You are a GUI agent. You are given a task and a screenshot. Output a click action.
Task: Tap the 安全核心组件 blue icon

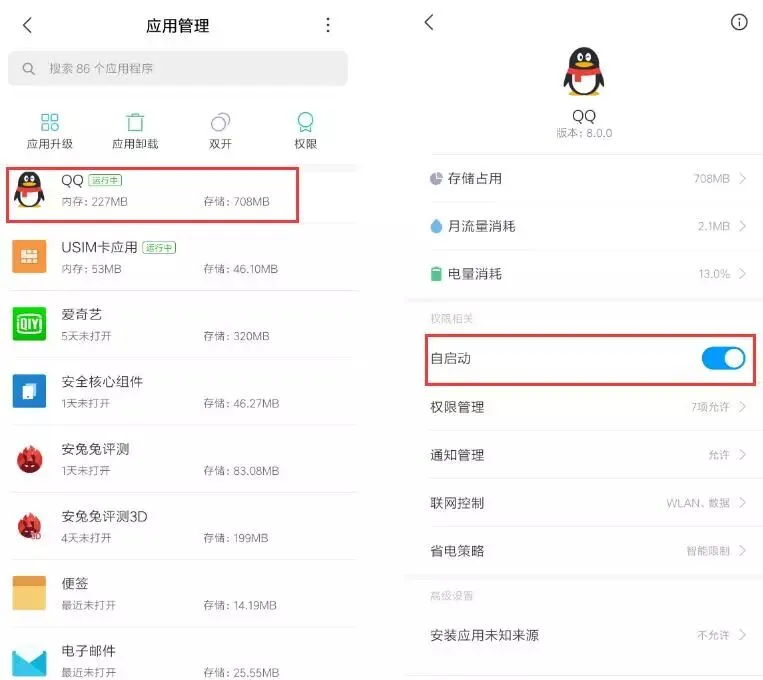click(29, 391)
